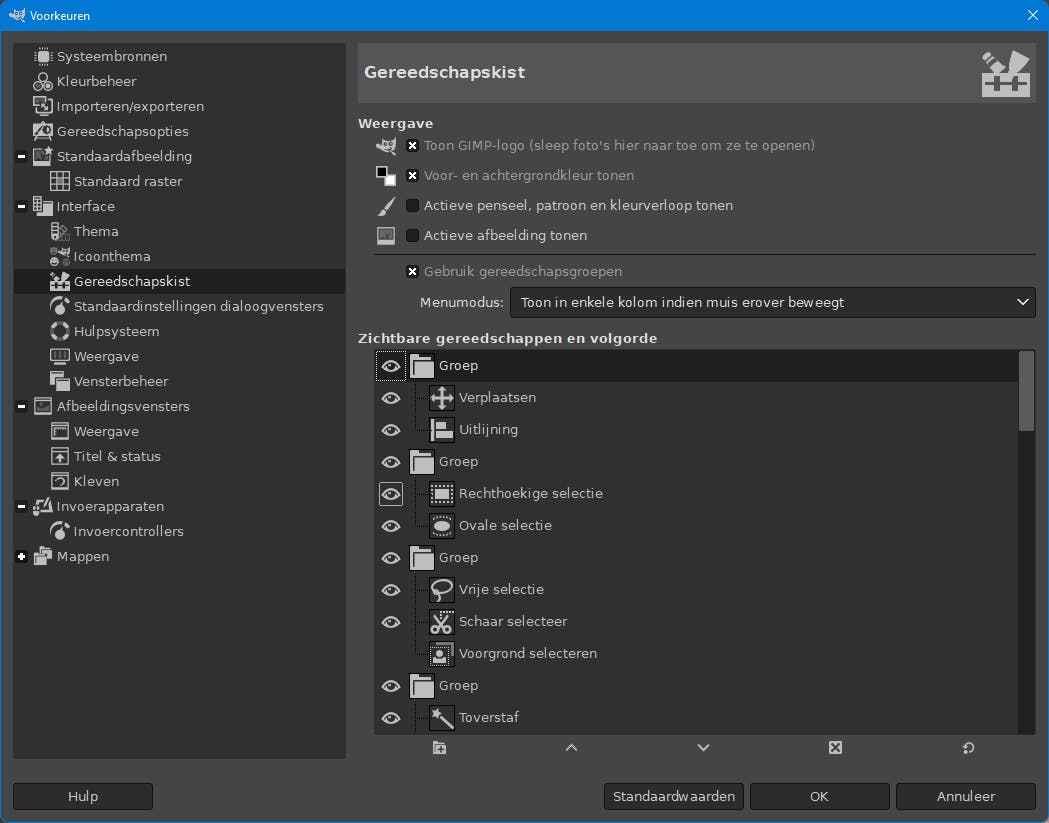1049x823 pixels.
Task: Open the Kleurbeheer settings page
Action: tap(97, 81)
